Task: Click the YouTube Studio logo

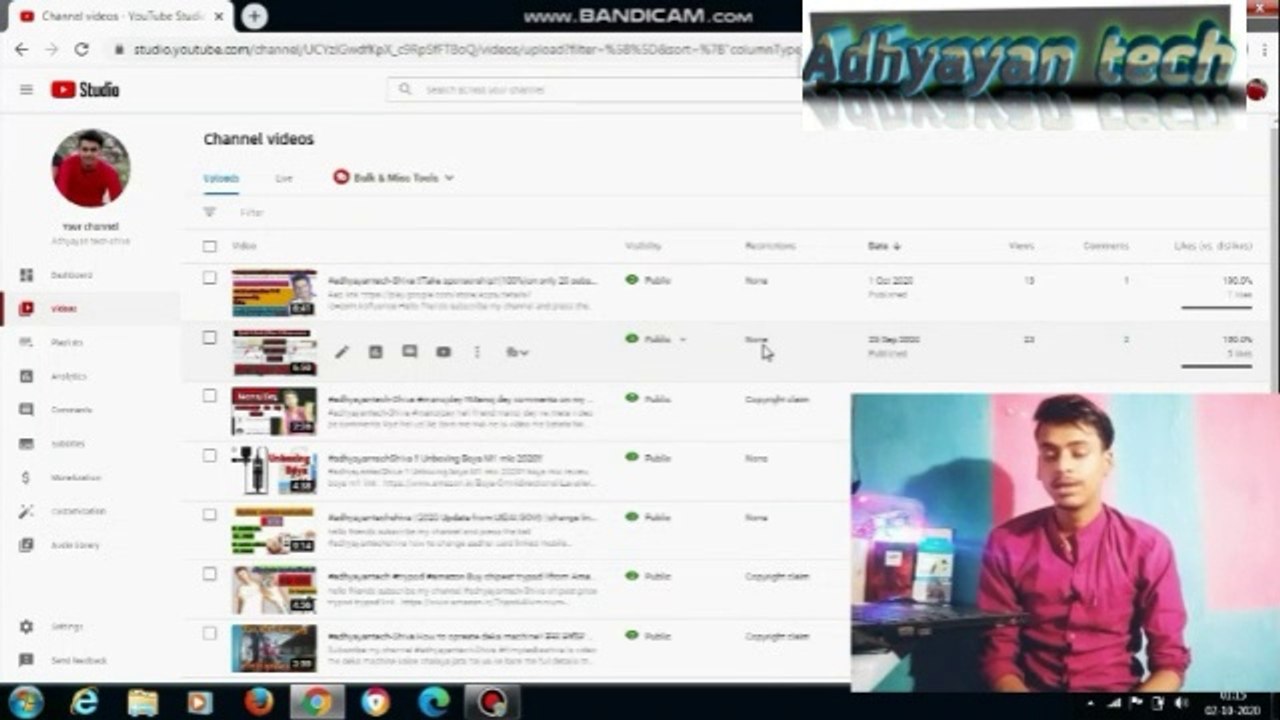Action: (85, 90)
